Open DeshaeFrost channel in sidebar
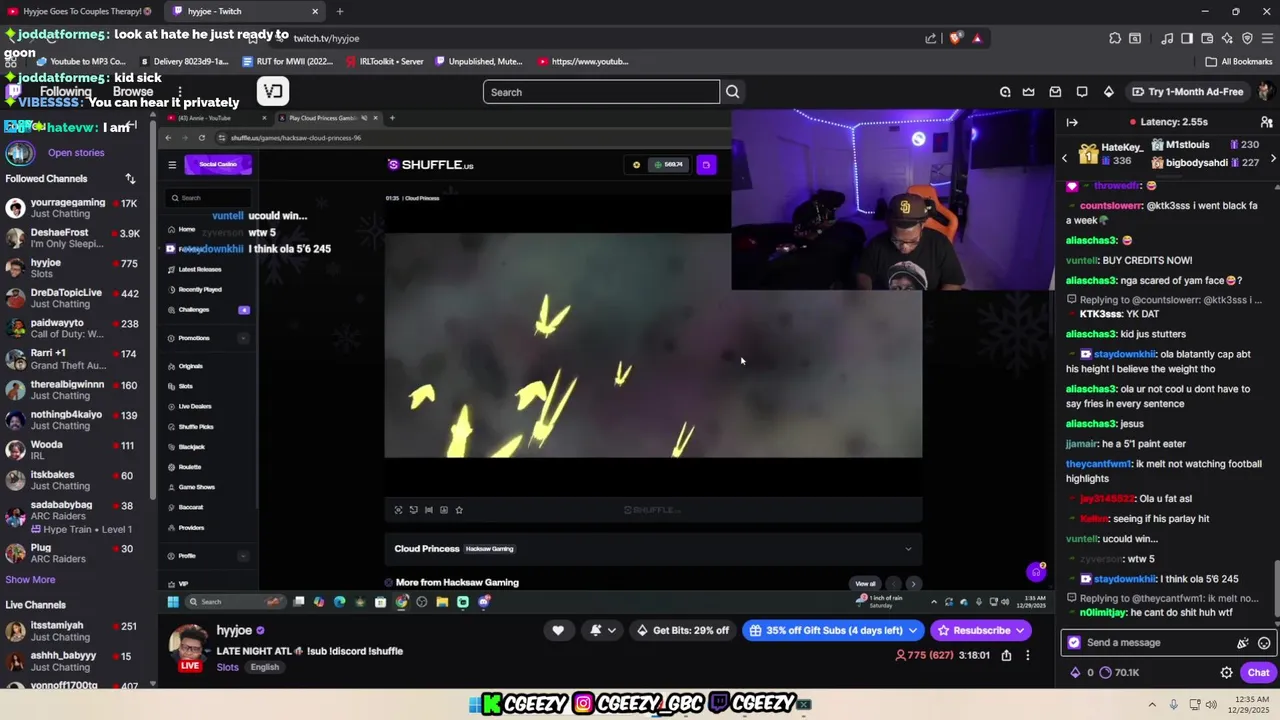Image resolution: width=1280 pixels, height=720 pixels. click(75, 238)
